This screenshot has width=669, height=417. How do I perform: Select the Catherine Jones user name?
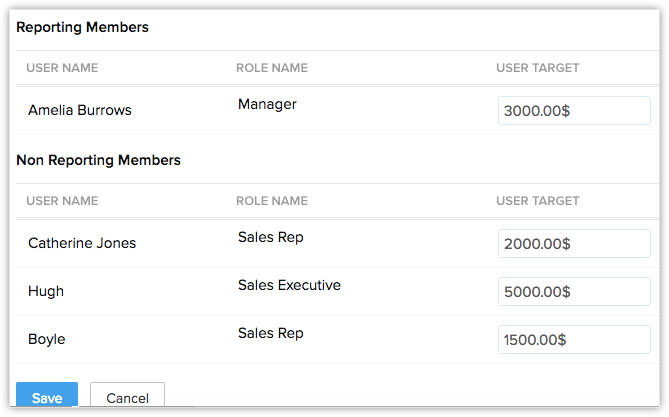click(82, 243)
